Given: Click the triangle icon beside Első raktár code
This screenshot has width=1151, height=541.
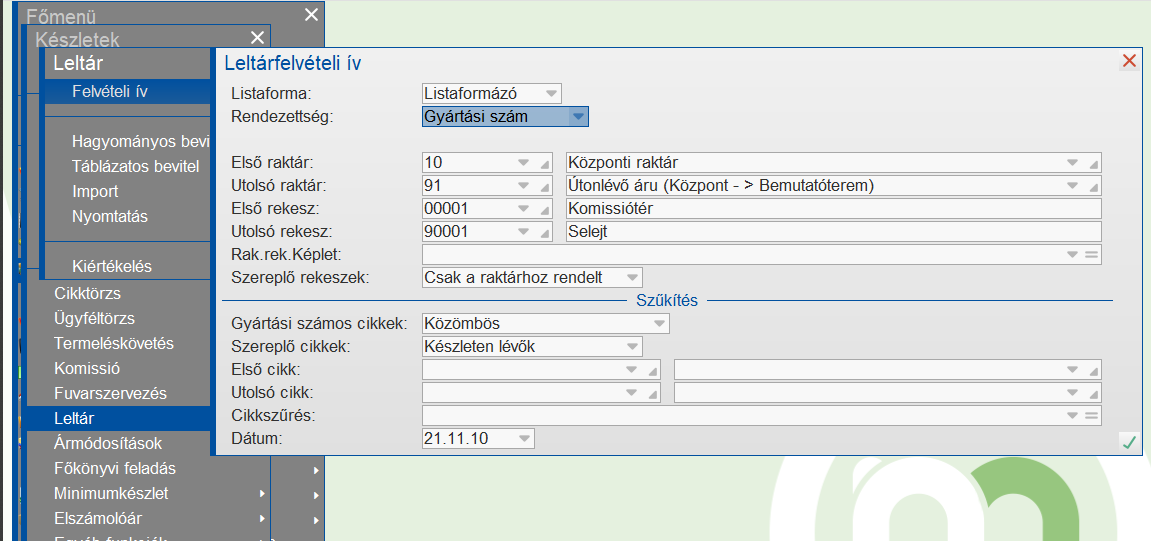Looking at the screenshot, I should click(x=545, y=163).
